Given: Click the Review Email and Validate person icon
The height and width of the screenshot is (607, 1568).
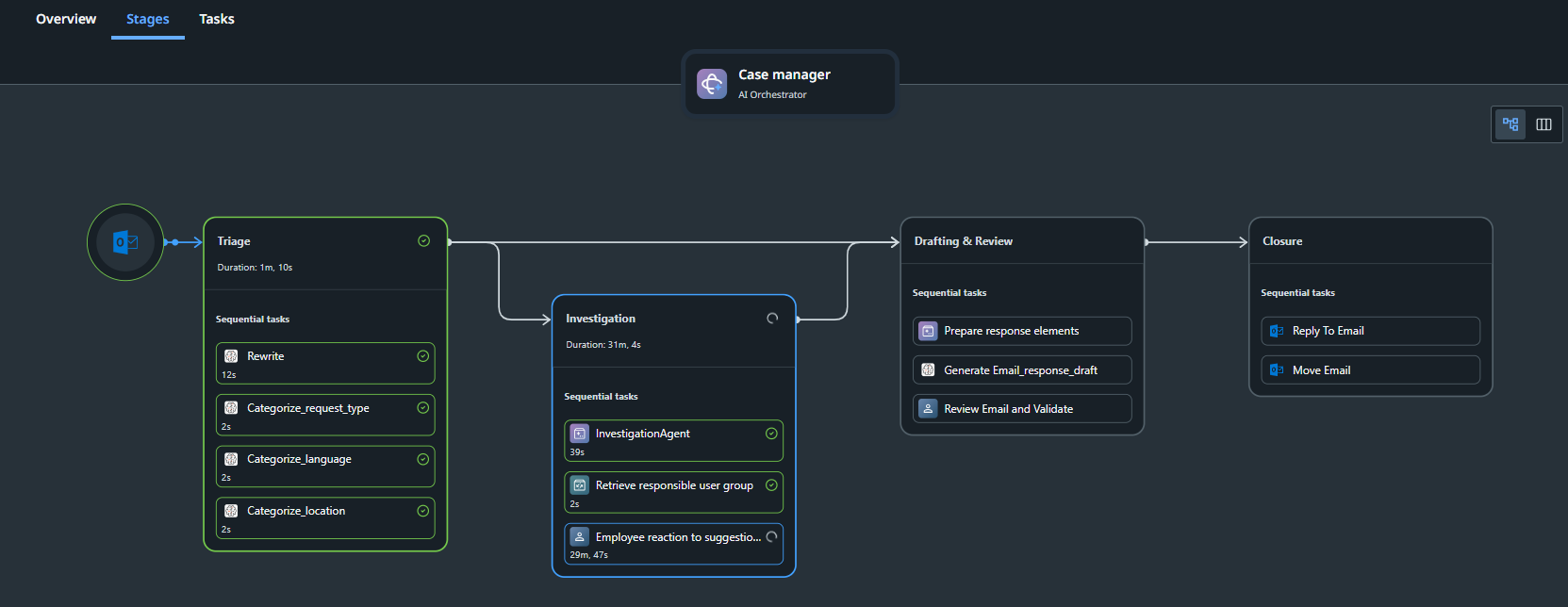Looking at the screenshot, I should pyautogui.click(x=928, y=409).
